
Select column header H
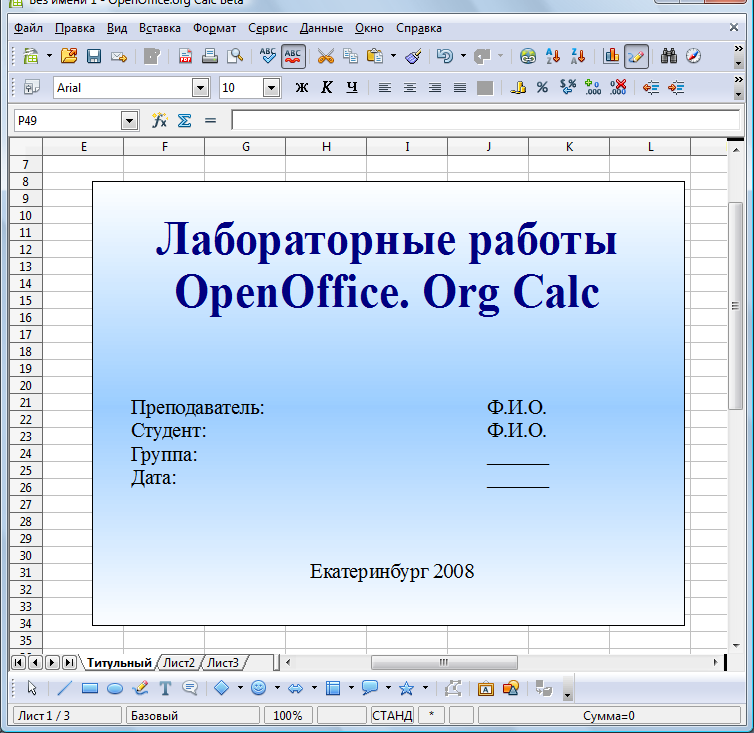(326, 147)
